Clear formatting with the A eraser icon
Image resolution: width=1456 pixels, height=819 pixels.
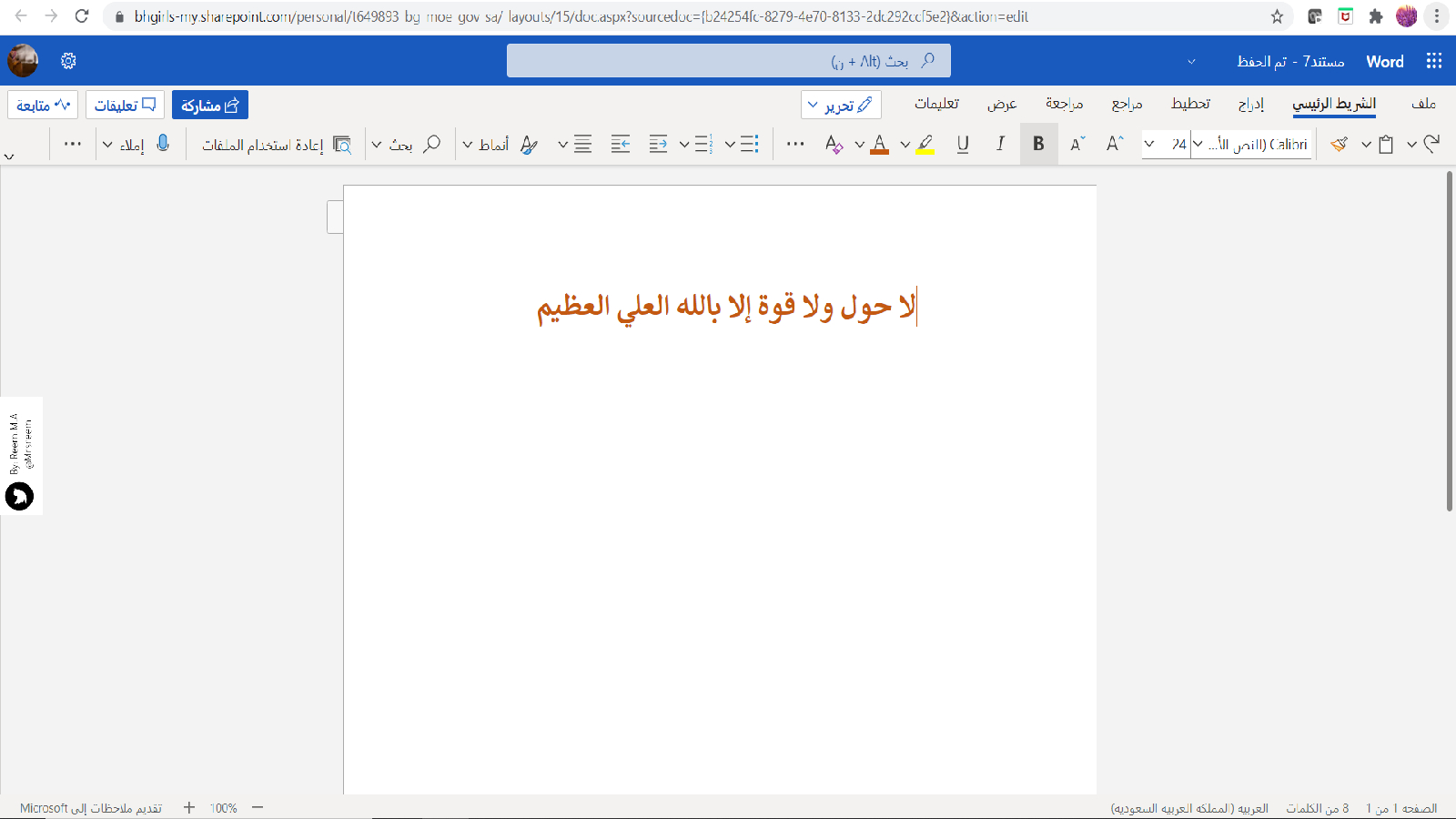[834, 144]
